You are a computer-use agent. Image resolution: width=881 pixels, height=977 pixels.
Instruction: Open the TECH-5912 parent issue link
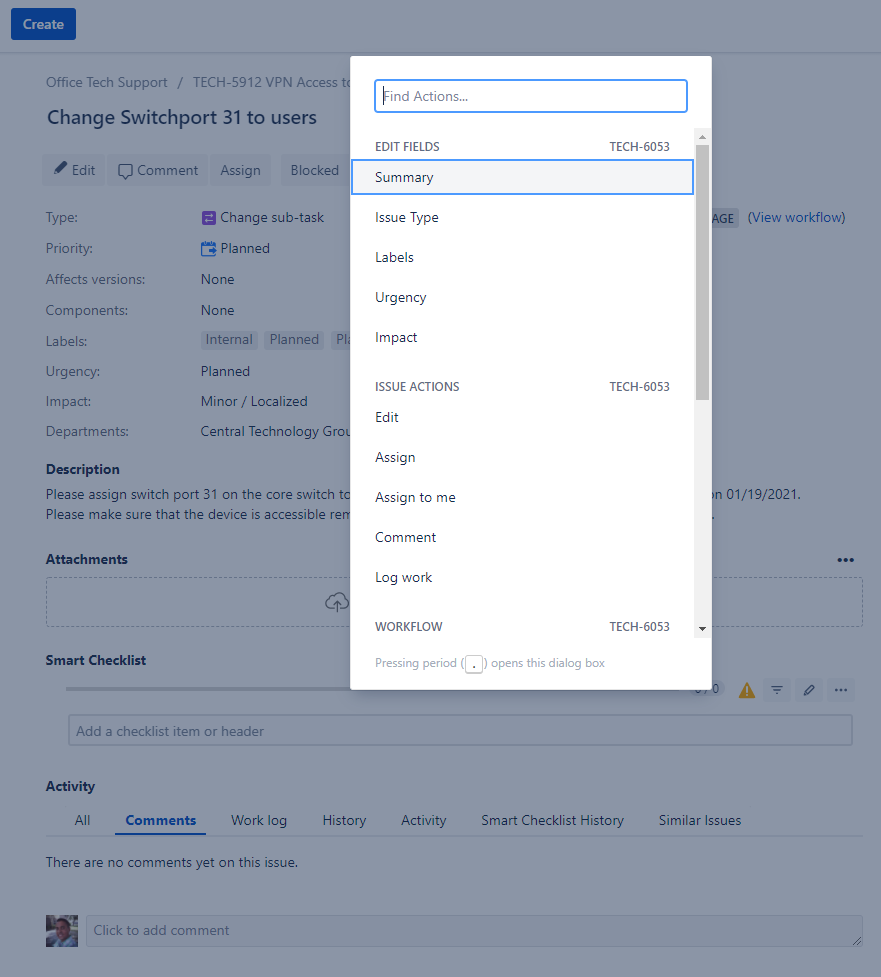272,82
